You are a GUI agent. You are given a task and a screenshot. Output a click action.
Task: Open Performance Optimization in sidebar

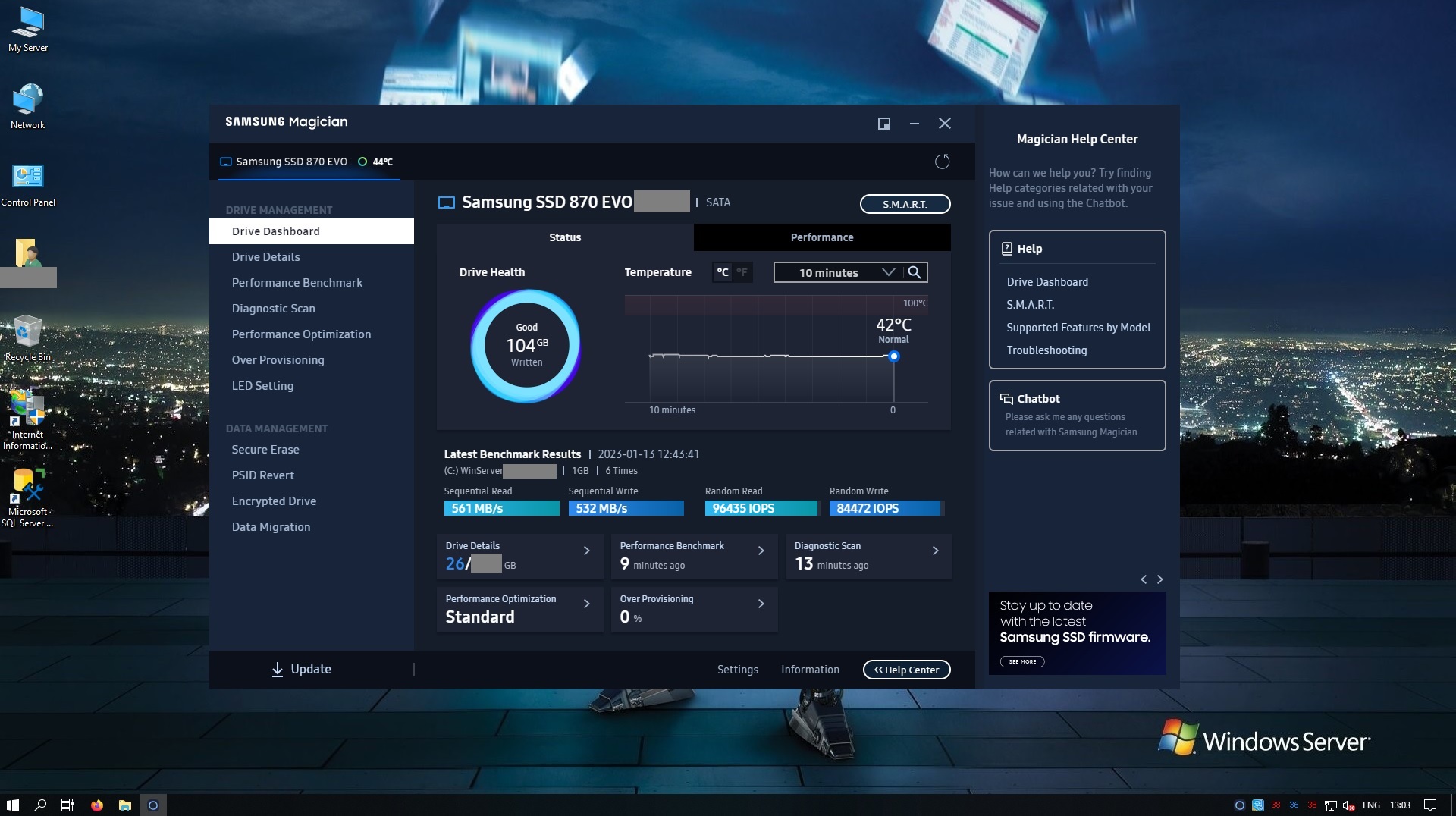click(312, 334)
